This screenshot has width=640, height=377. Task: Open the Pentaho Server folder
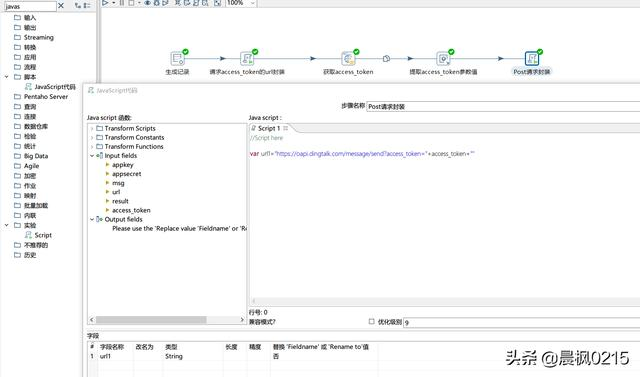click(41, 97)
